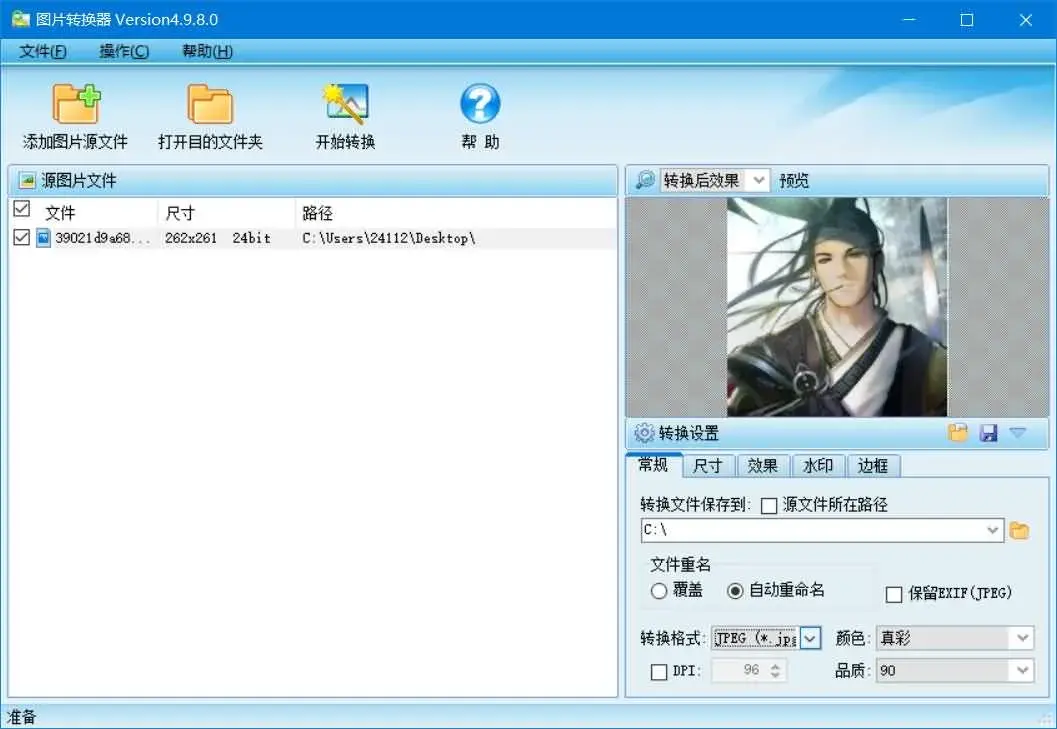The height and width of the screenshot is (729, 1057).
Task: Enable the DPI checkbox
Action: (659, 672)
